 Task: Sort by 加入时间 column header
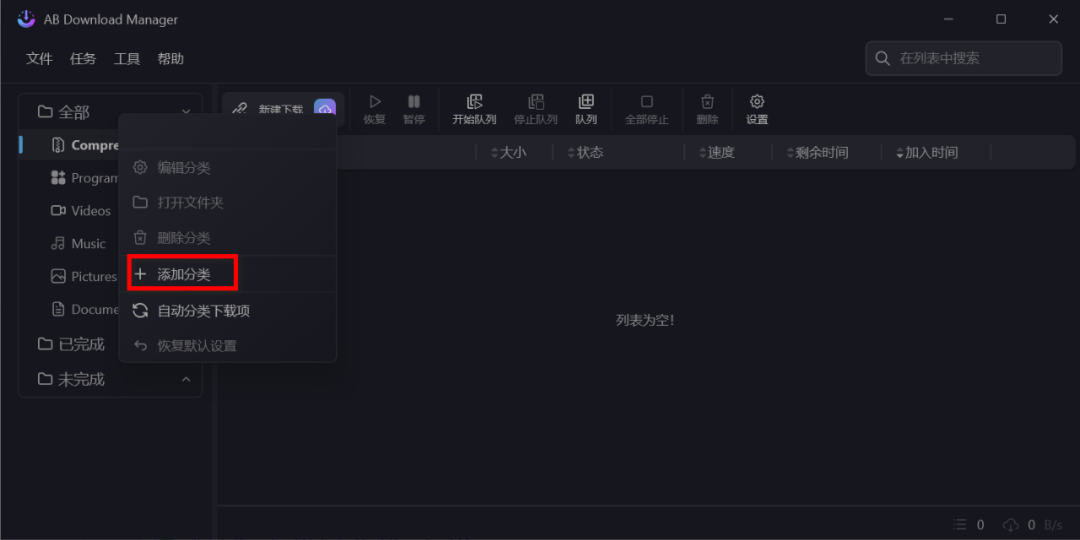(x=926, y=153)
